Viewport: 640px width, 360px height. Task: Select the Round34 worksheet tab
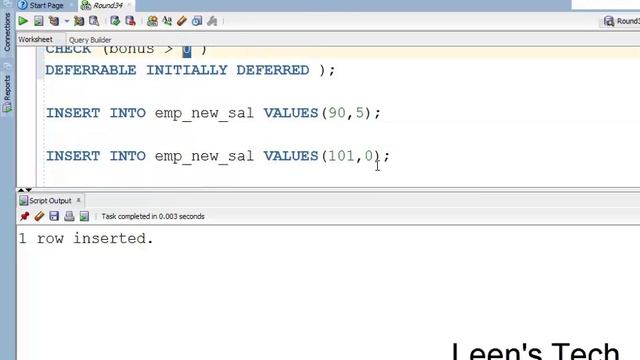(x=107, y=5)
